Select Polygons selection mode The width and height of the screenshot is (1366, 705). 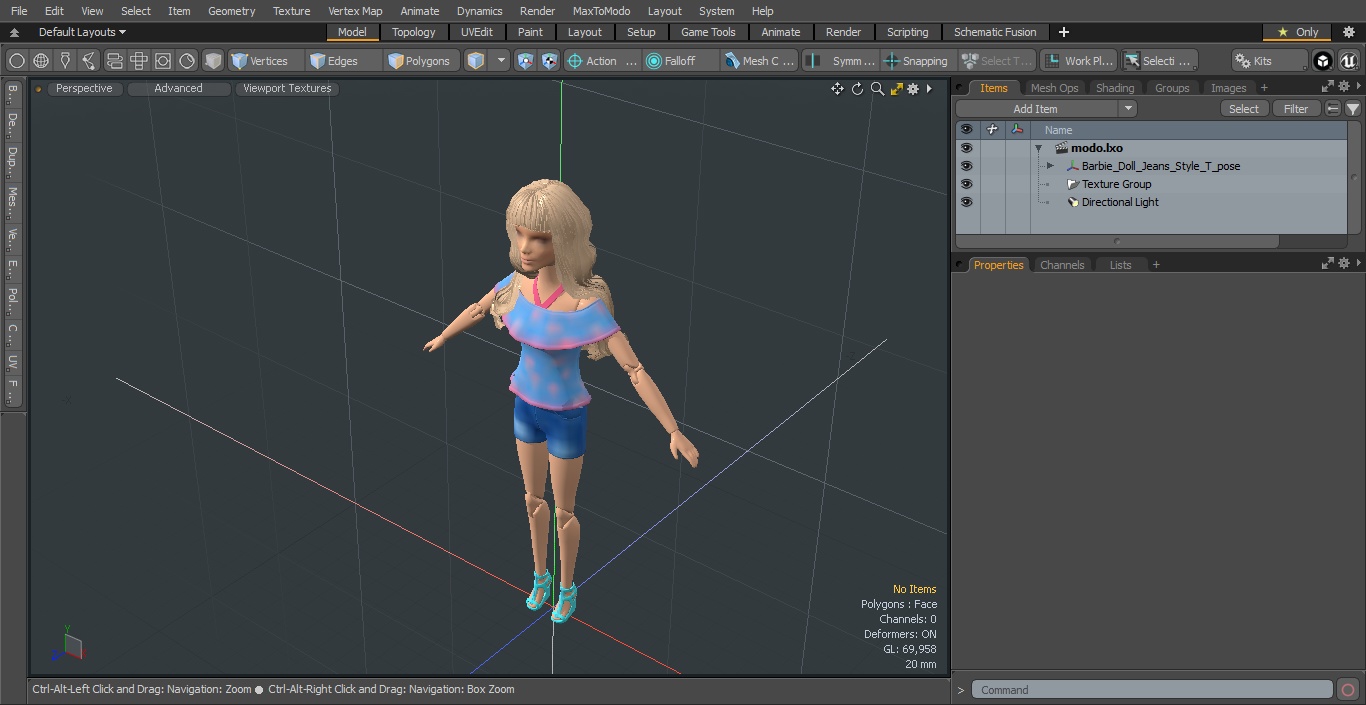point(419,61)
